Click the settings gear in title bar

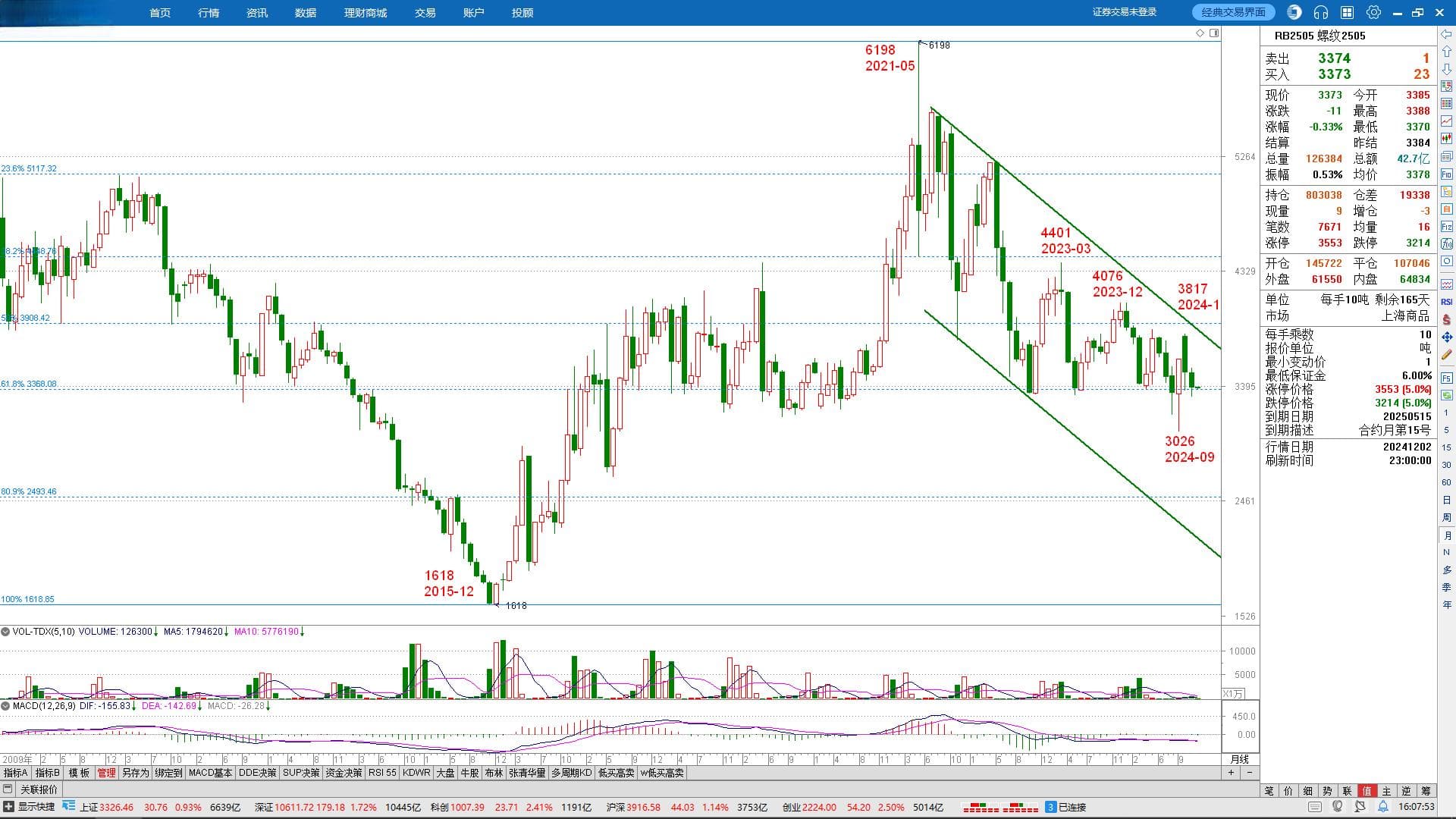pos(1373,12)
